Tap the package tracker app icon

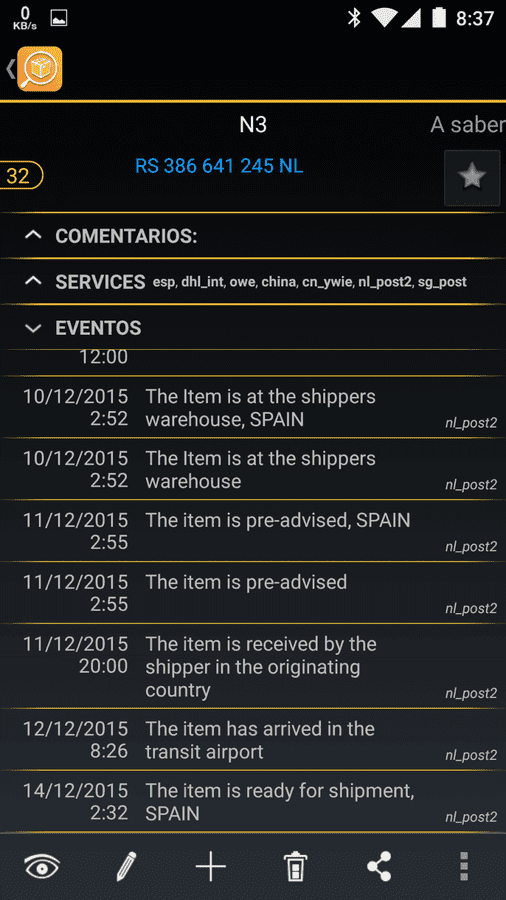point(40,69)
